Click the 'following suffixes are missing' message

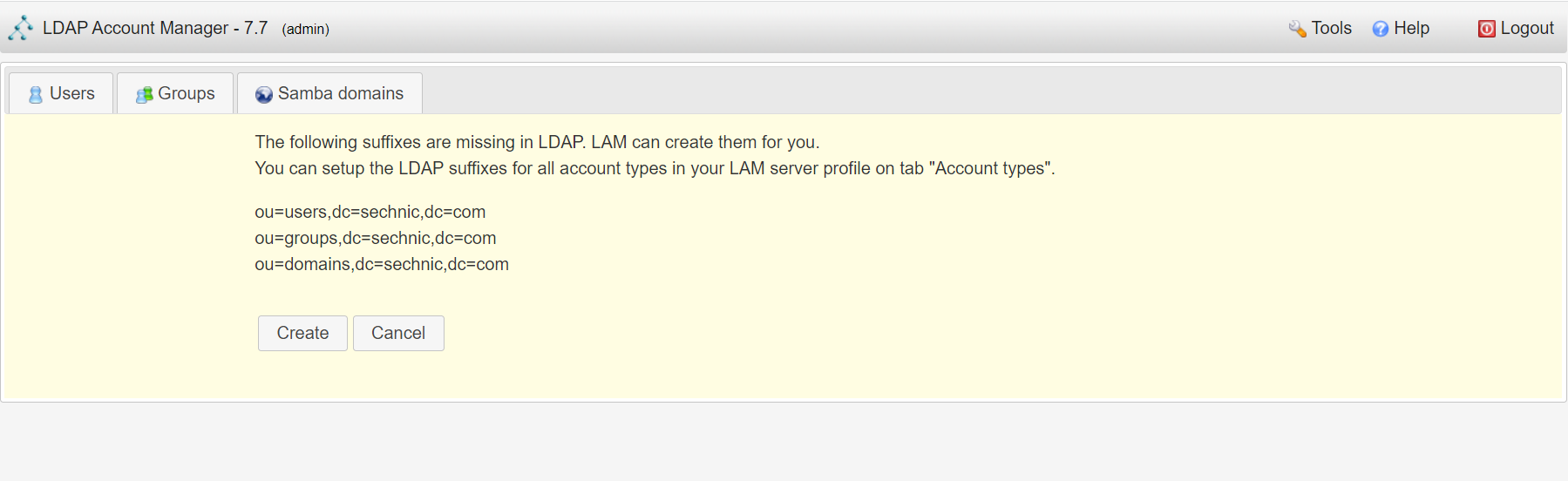[x=537, y=142]
